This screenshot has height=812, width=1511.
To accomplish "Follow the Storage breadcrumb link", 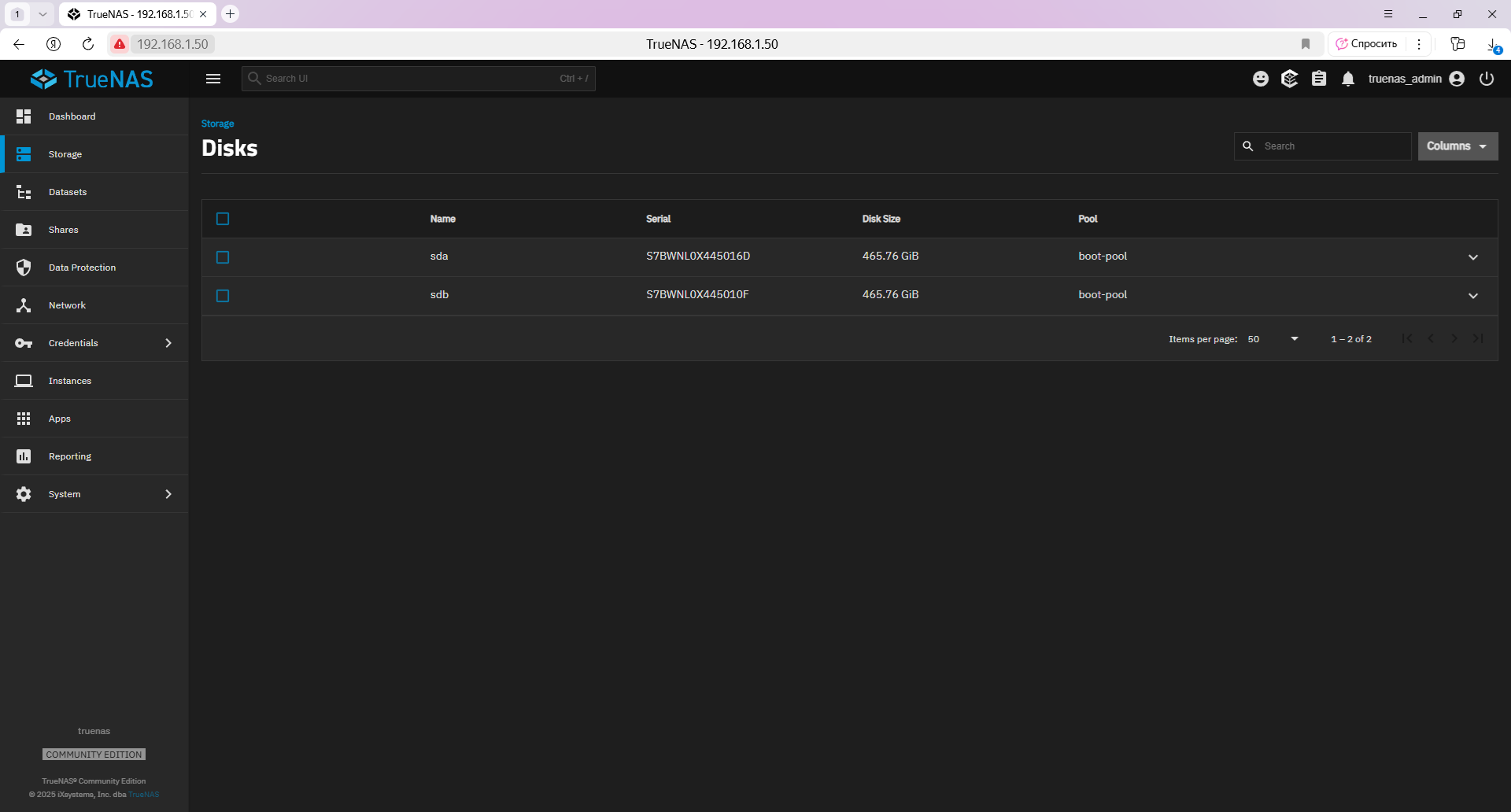I will (217, 124).
